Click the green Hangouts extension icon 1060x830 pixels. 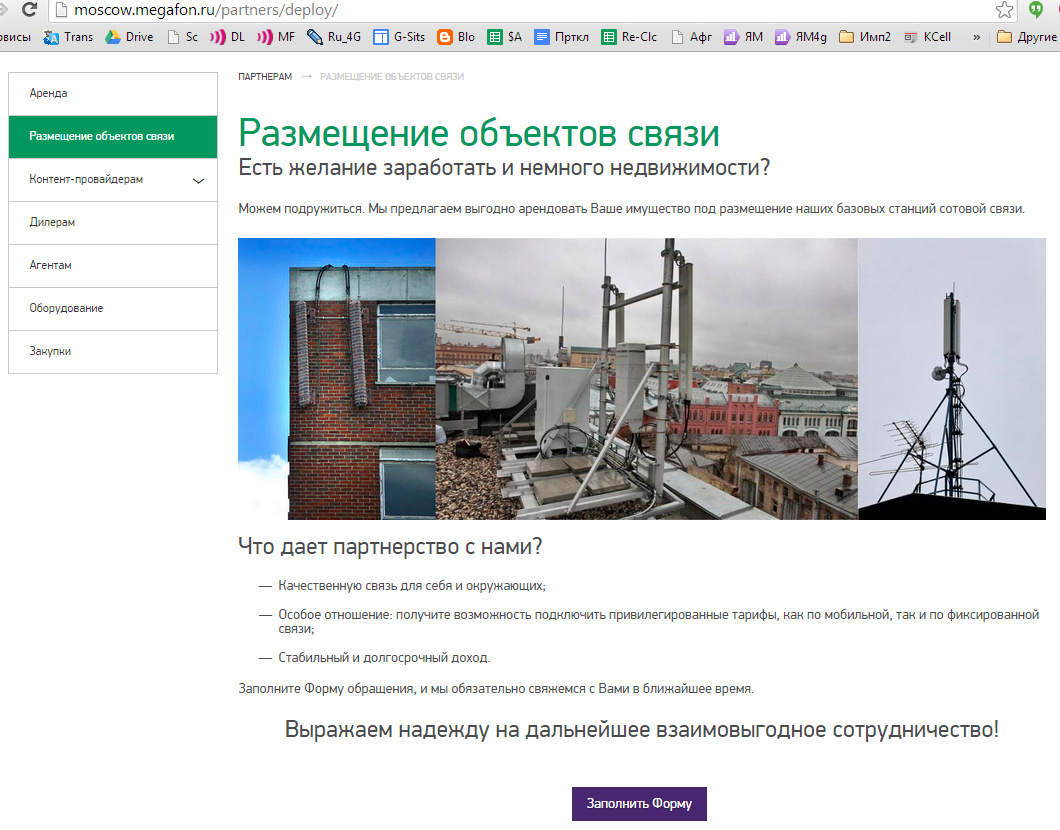coord(1037,10)
